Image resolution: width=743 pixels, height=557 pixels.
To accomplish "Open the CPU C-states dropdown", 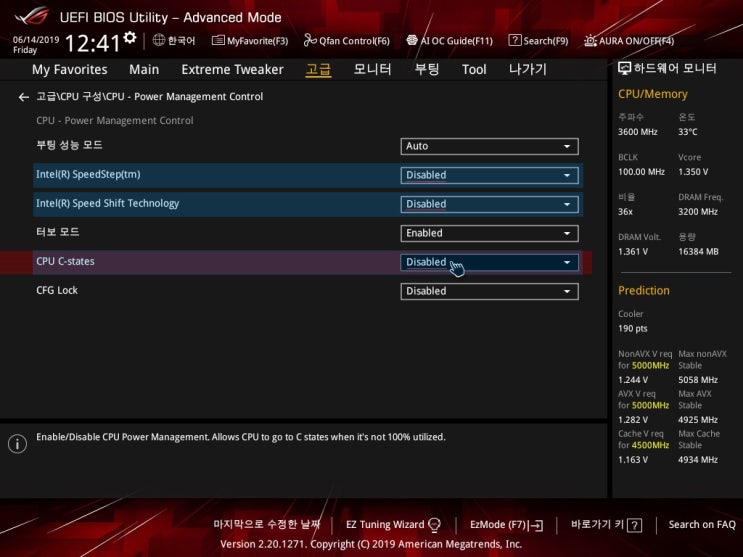I will [489, 262].
